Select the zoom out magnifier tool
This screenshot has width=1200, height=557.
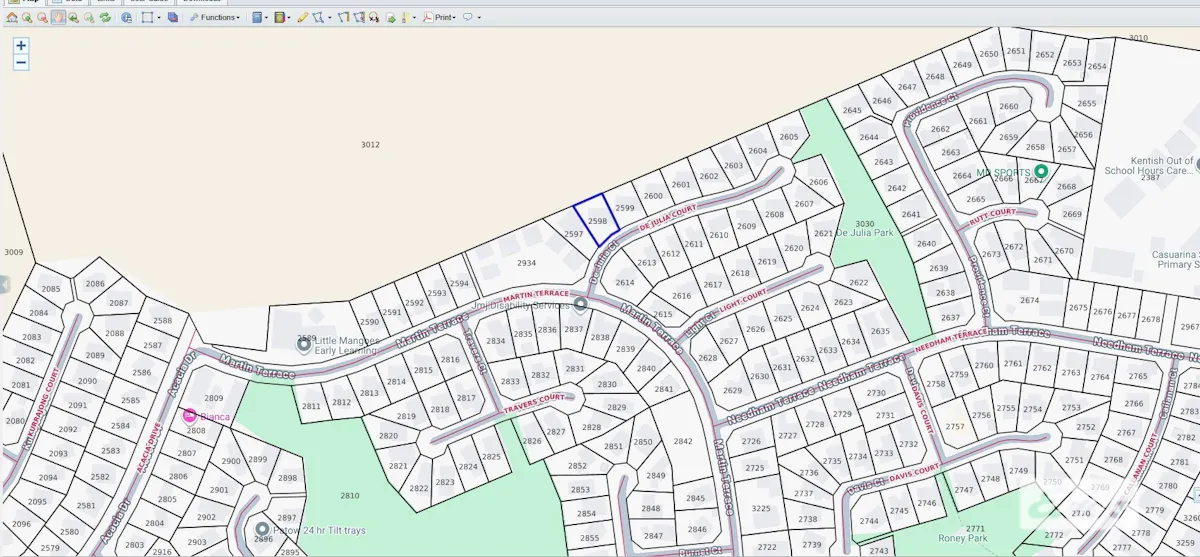coord(42,17)
